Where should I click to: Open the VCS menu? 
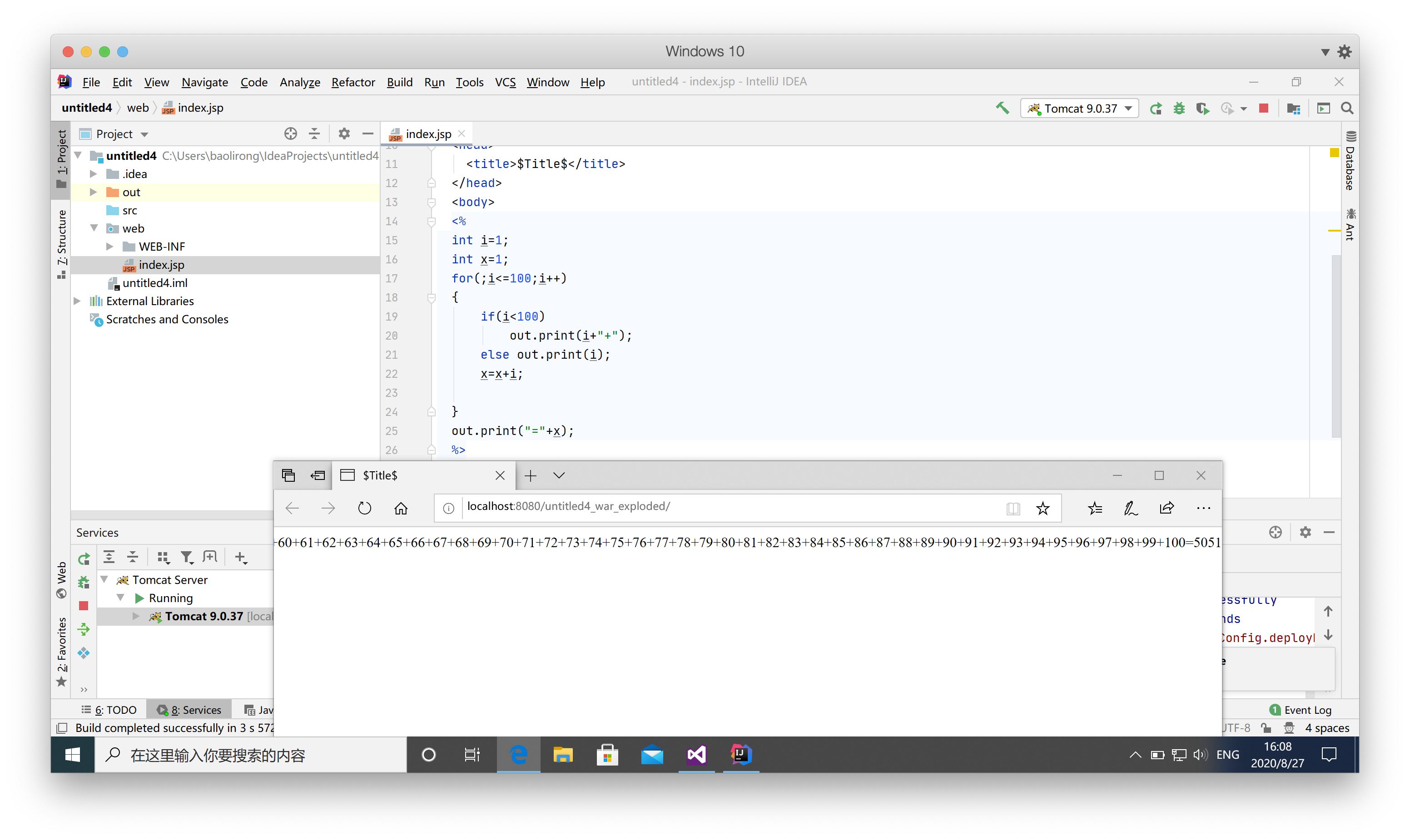coord(505,82)
